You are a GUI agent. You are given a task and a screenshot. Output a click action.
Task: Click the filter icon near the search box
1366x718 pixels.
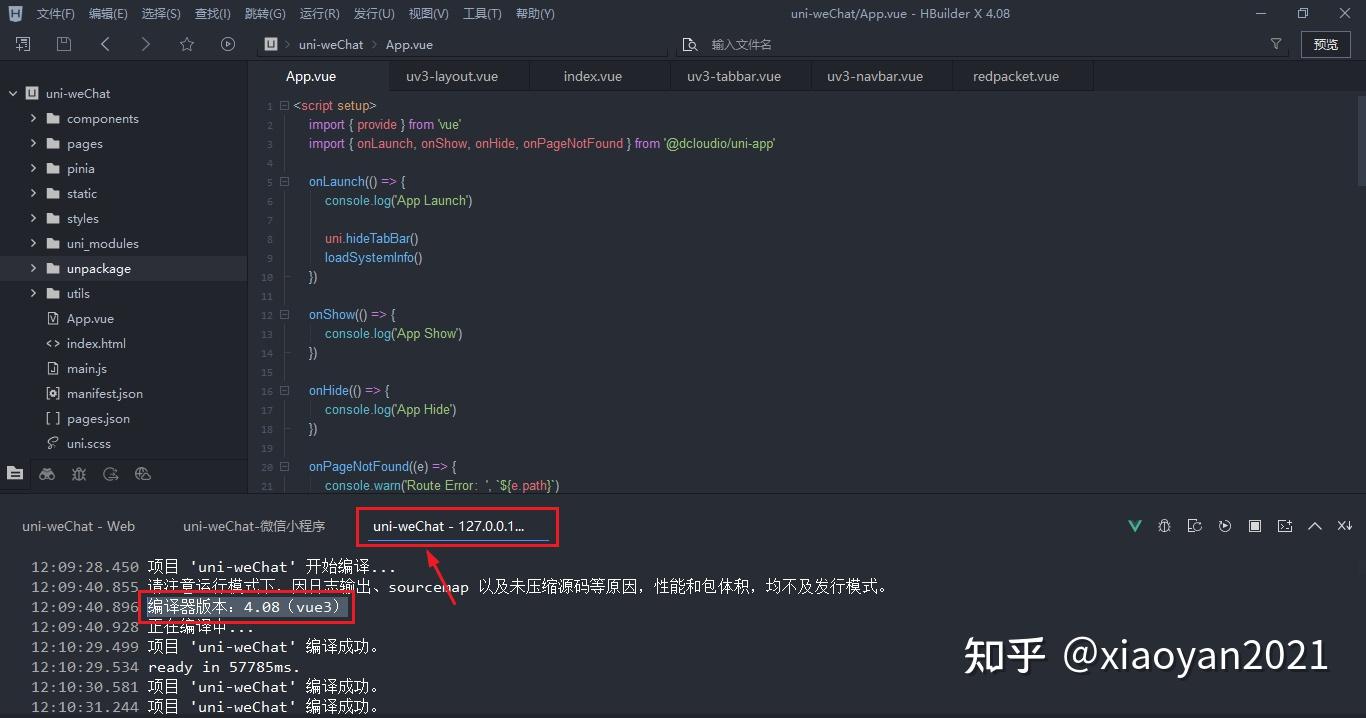[x=1276, y=44]
